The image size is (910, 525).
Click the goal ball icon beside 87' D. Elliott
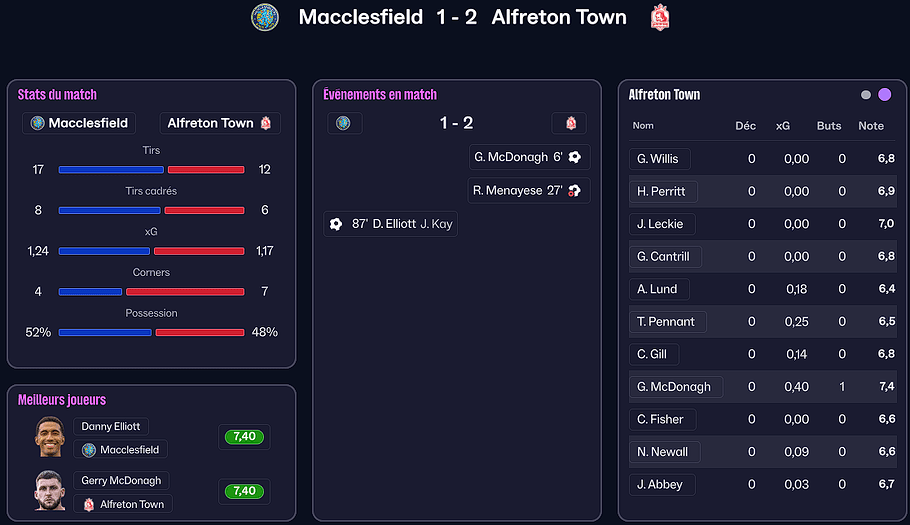(x=336, y=224)
